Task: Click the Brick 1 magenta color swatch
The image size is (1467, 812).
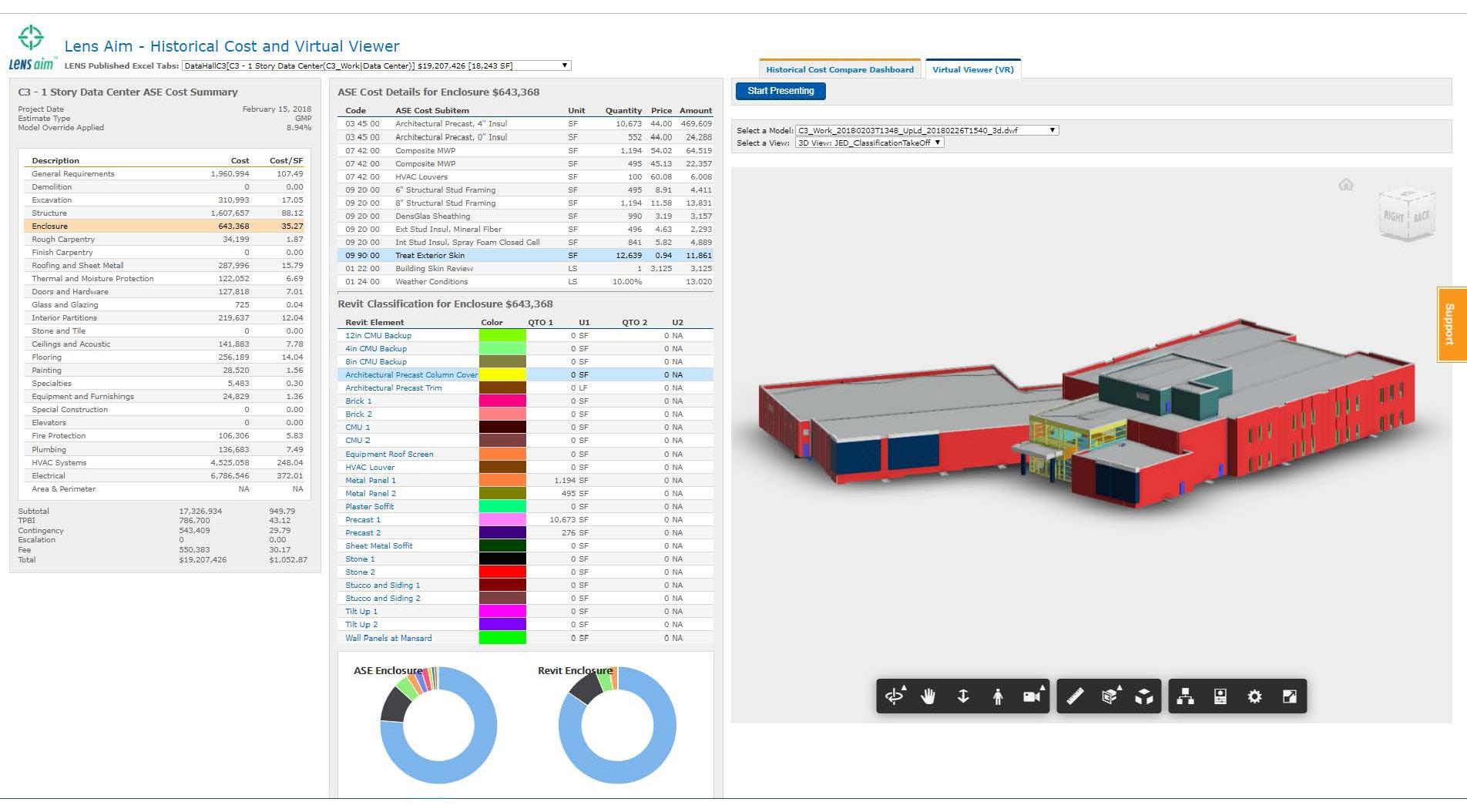Action: pos(502,401)
